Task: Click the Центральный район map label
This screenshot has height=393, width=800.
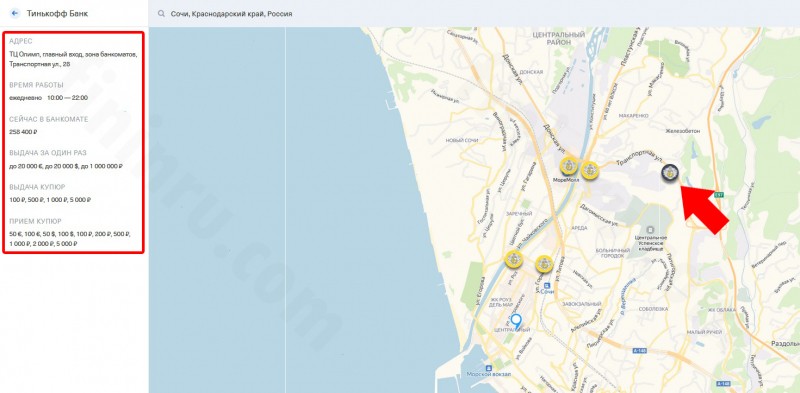Action: tap(558, 38)
